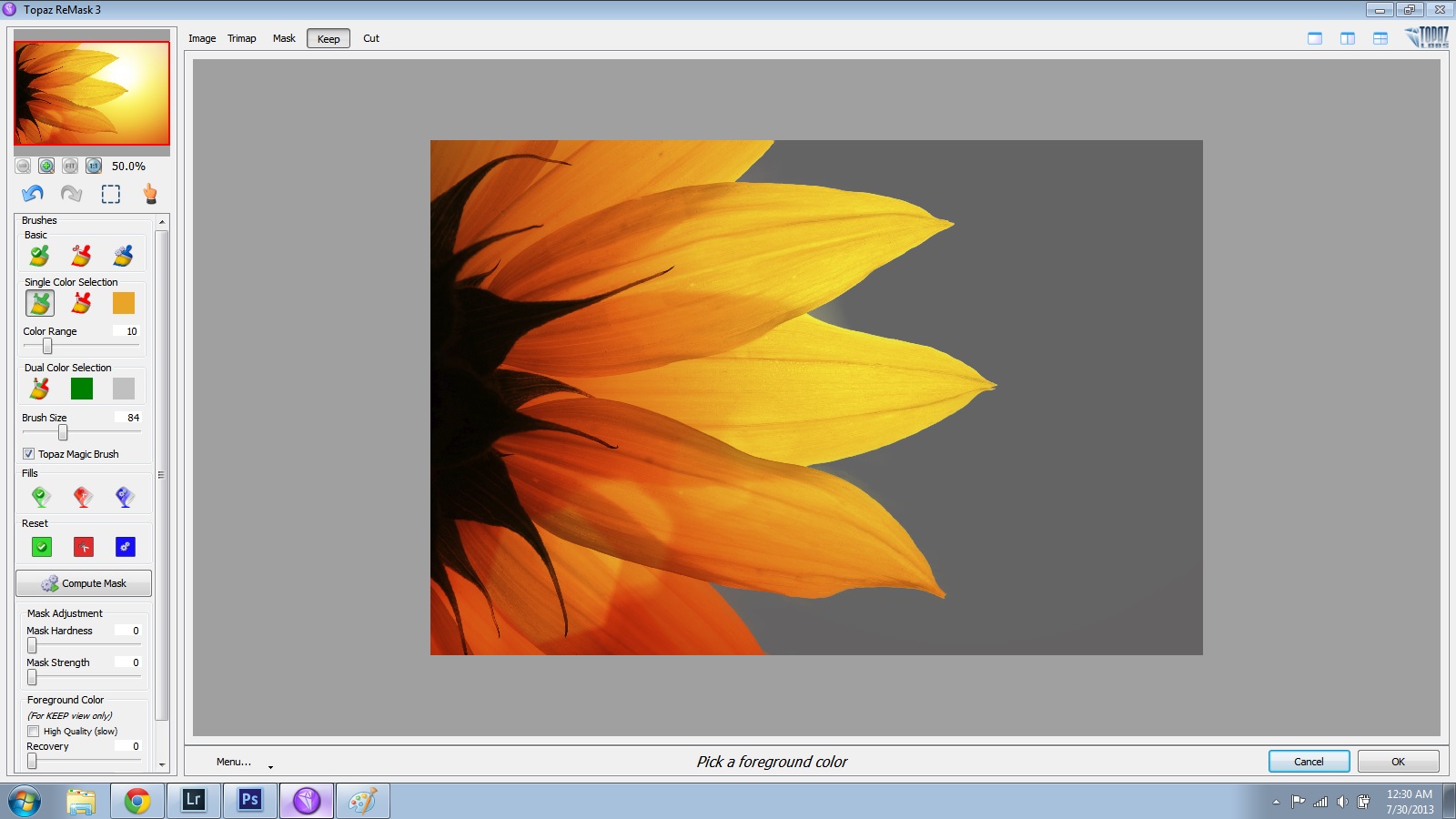Select the blue Compute brush under Basic
1456x819 pixels.
tap(124, 256)
